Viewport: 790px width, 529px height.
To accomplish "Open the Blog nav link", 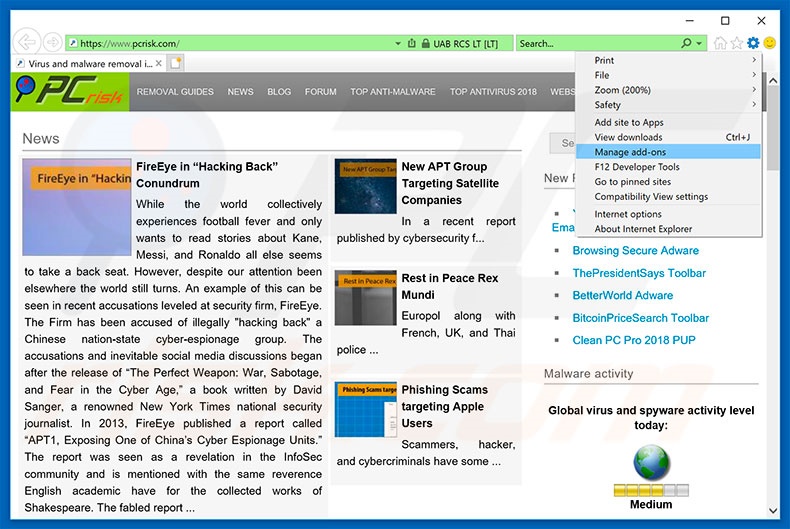I will coord(279,92).
